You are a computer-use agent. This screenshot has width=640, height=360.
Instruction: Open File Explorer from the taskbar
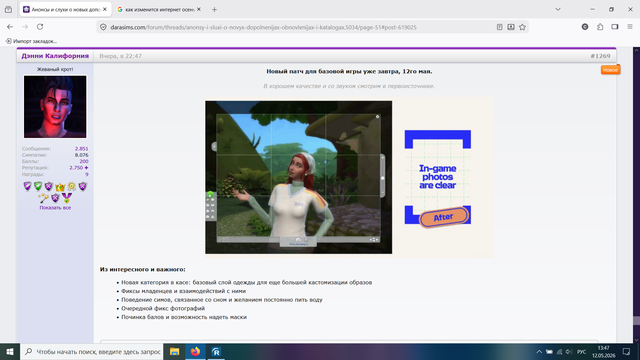point(174,351)
